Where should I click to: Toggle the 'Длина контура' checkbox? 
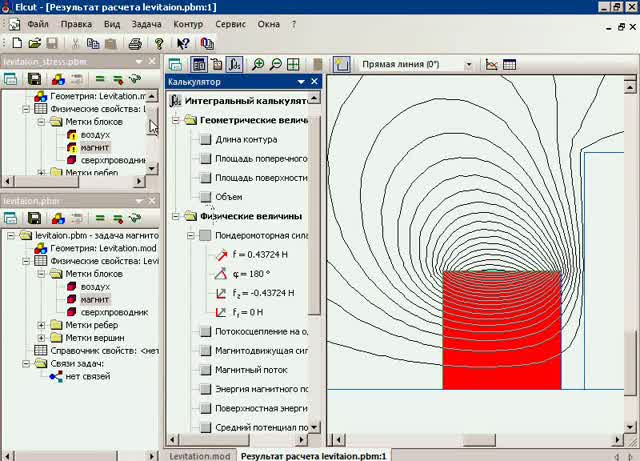coord(206,139)
